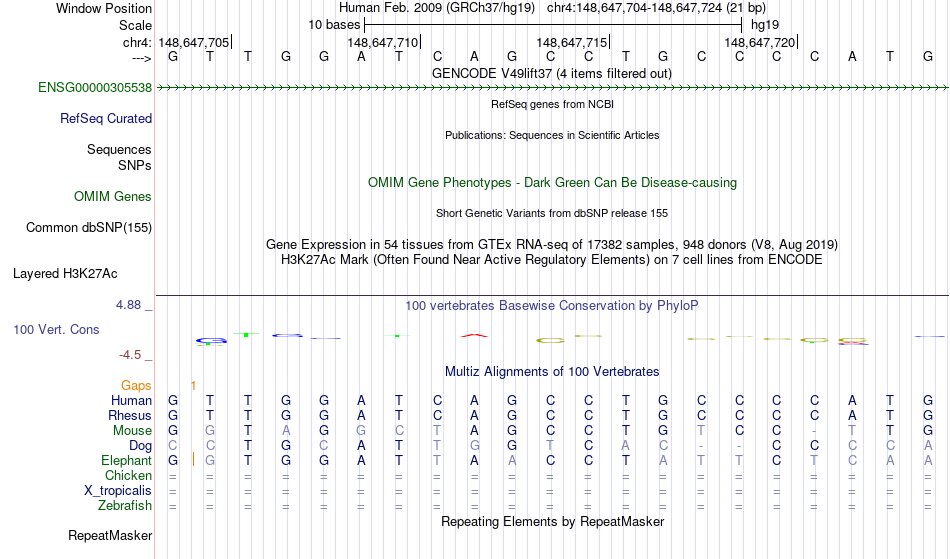Viewport: 950px width, 559px height.
Task: Click the Chicken species row label
Action: [x=128, y=476]
